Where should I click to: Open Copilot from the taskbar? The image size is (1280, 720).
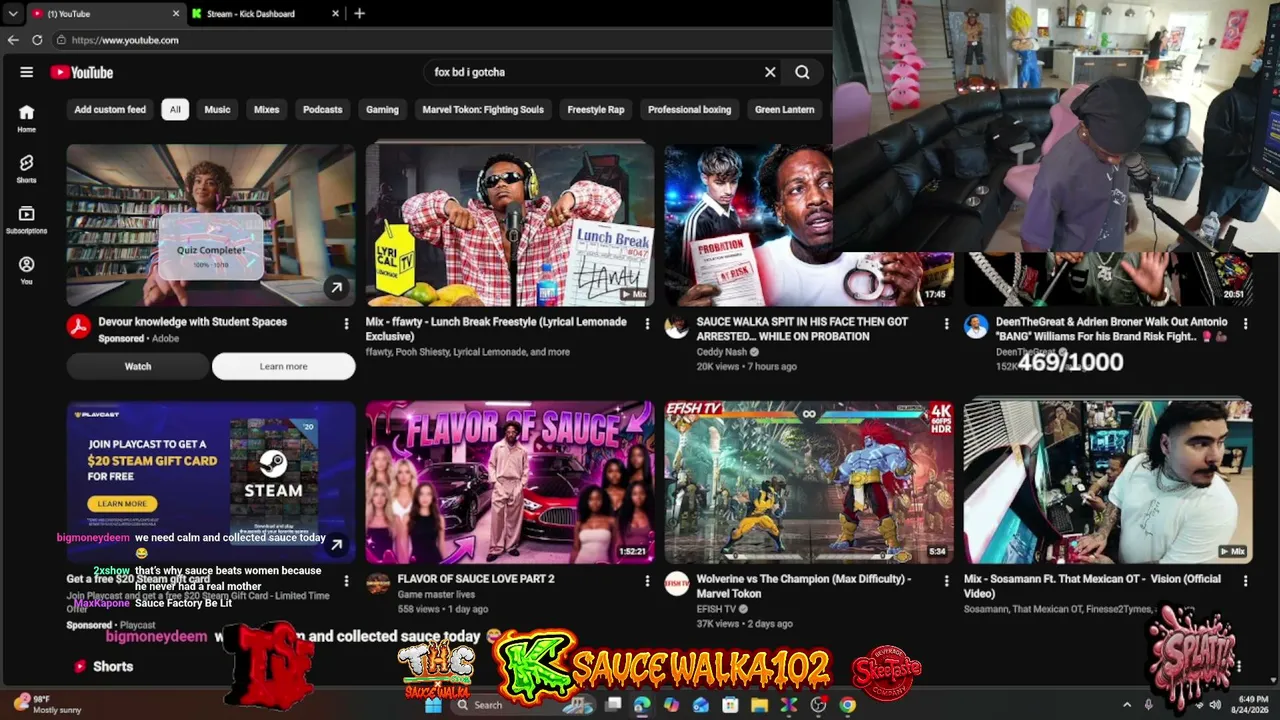[671, 705]
